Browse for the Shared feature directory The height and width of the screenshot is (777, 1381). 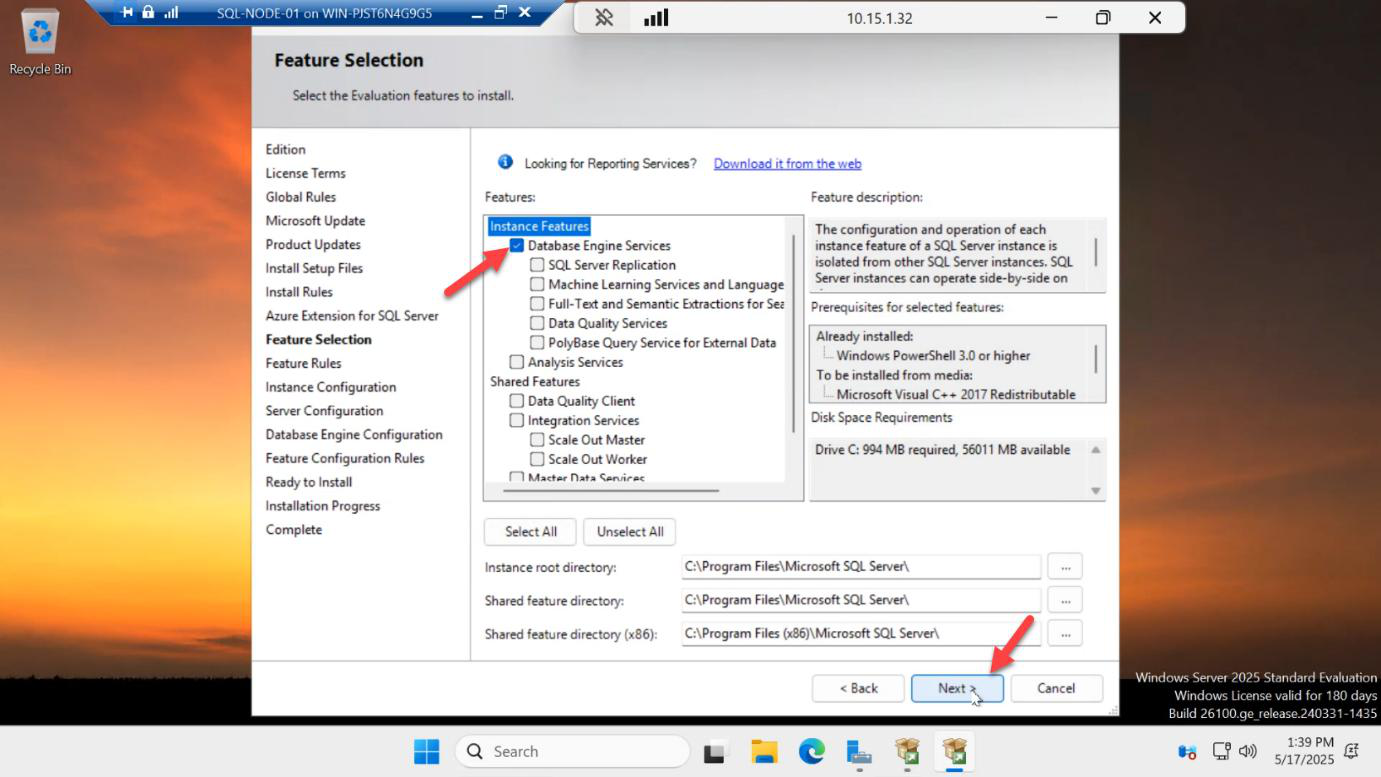point(1065,600)
